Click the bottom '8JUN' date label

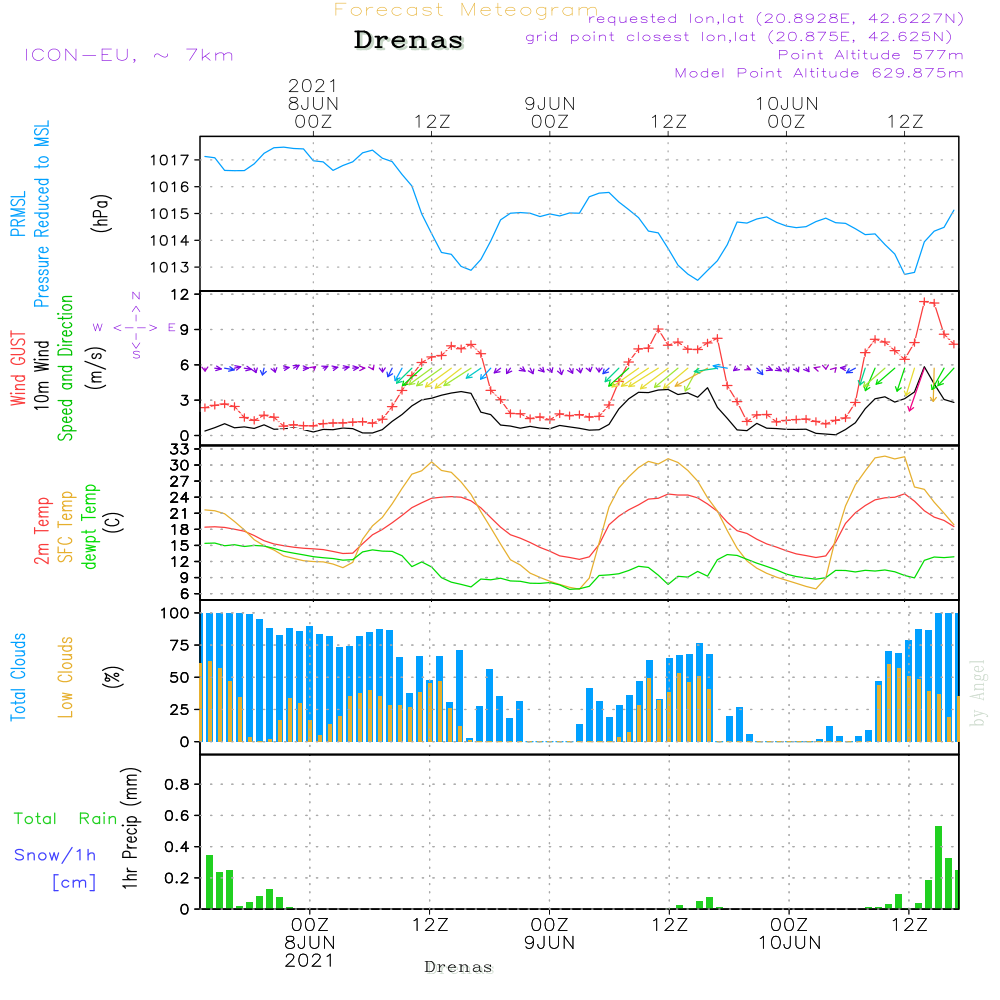(309, 943)
